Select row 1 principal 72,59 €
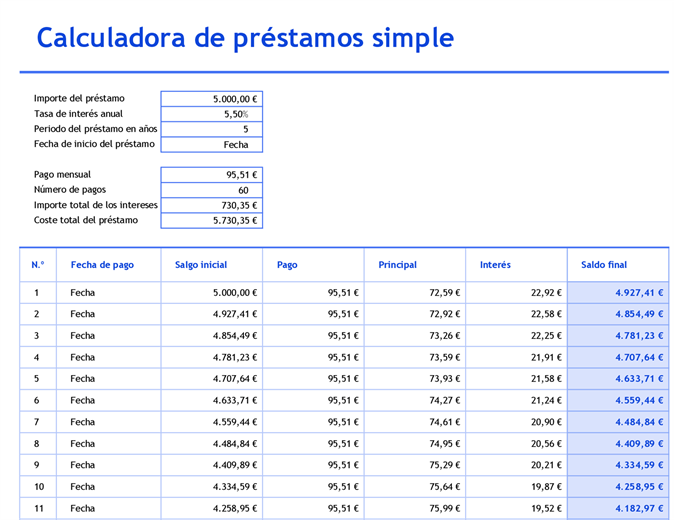The image size is (675, 520). 415,293
